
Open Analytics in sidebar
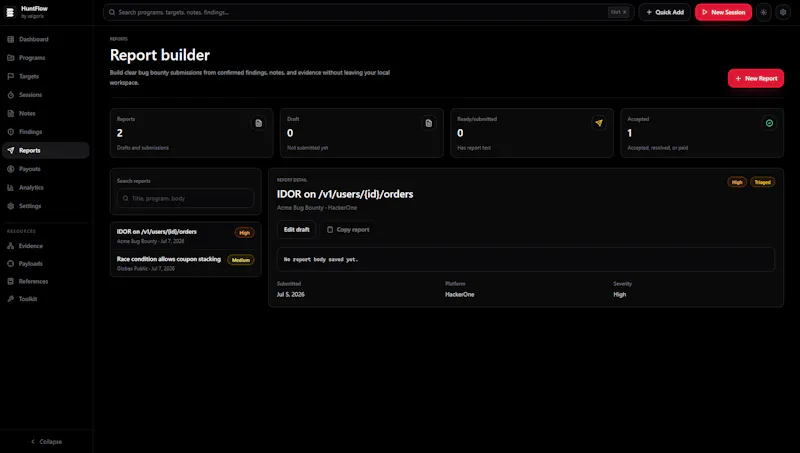pos(46,187)
